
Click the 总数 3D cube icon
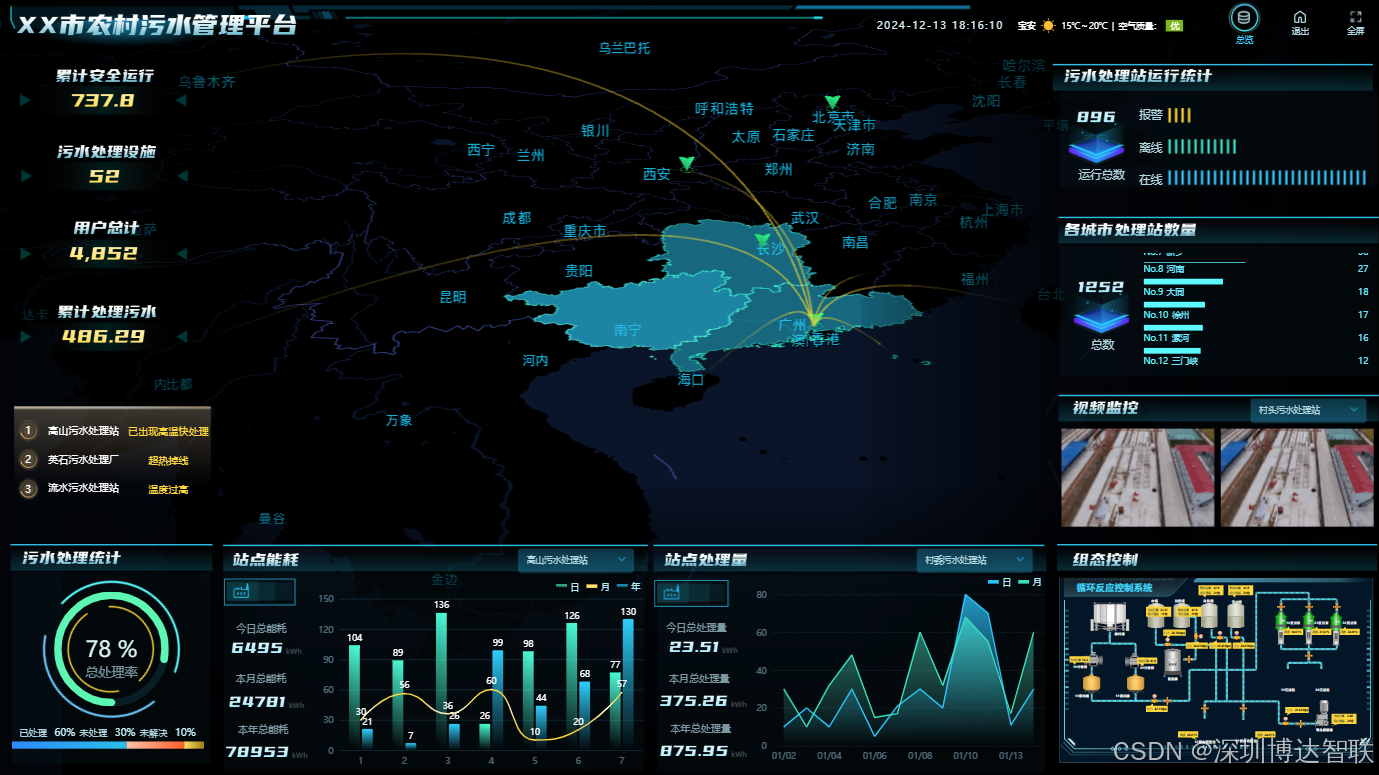[x=1100, y=319]
